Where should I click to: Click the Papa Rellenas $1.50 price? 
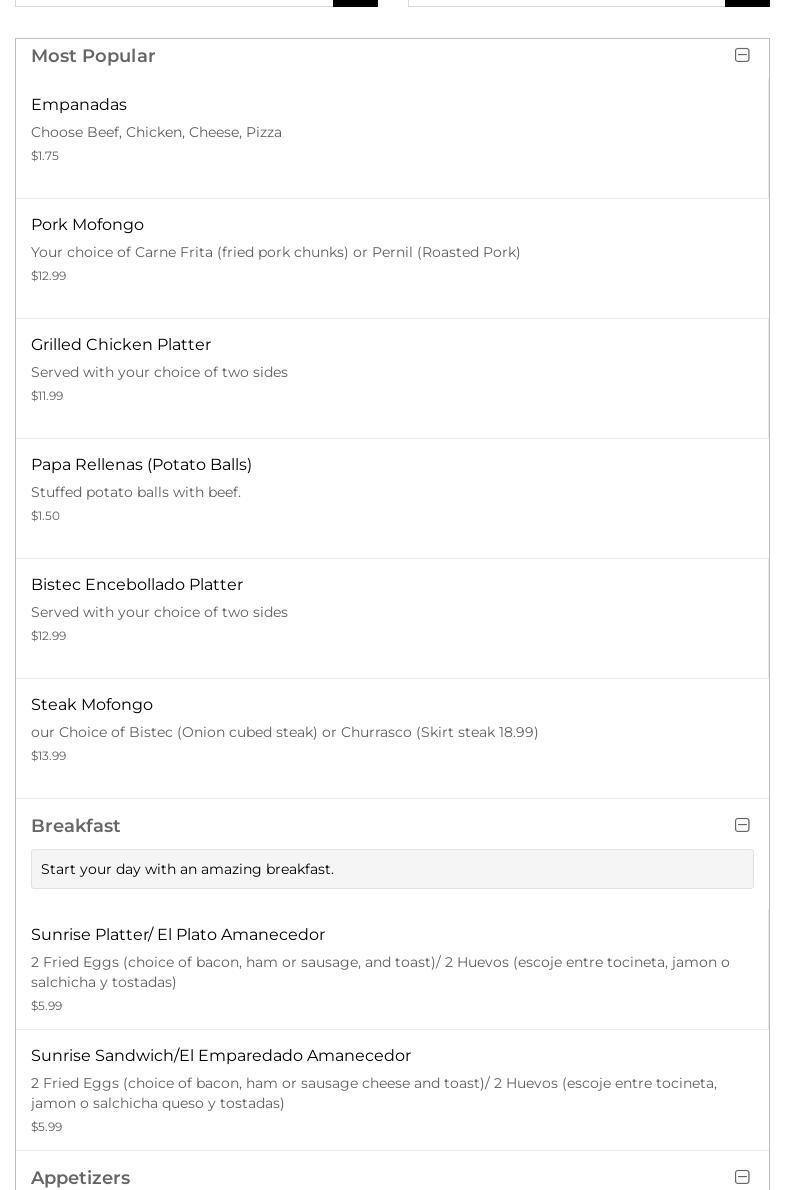[x=46, y=516]
